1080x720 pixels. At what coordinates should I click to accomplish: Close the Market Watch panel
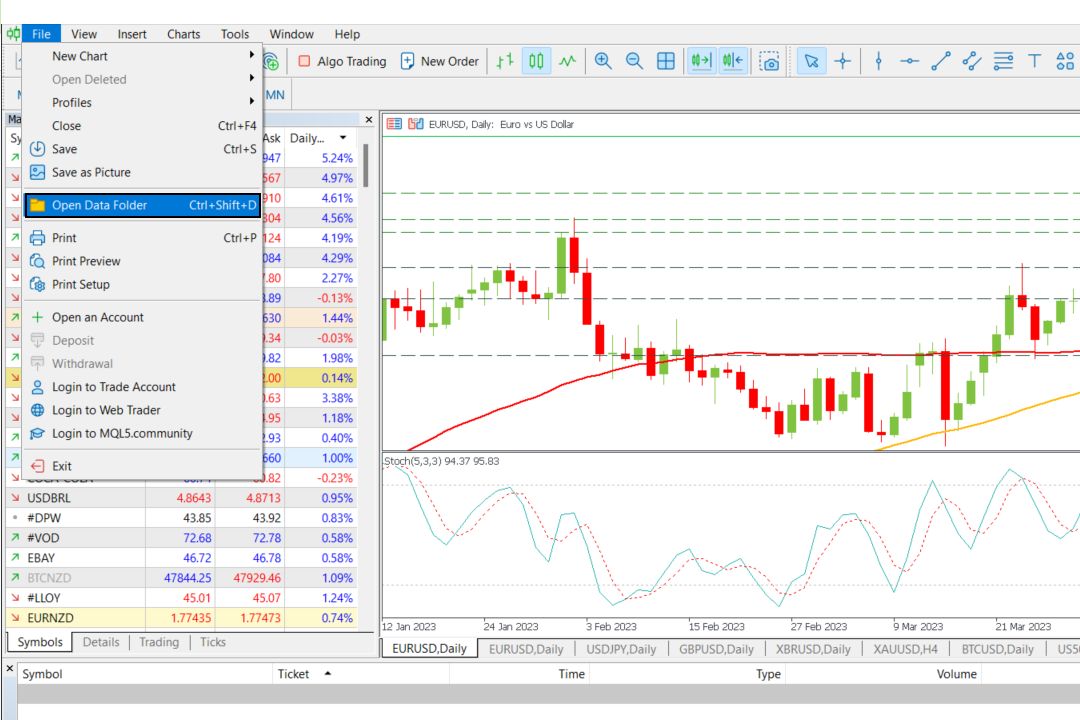[368, 120]
